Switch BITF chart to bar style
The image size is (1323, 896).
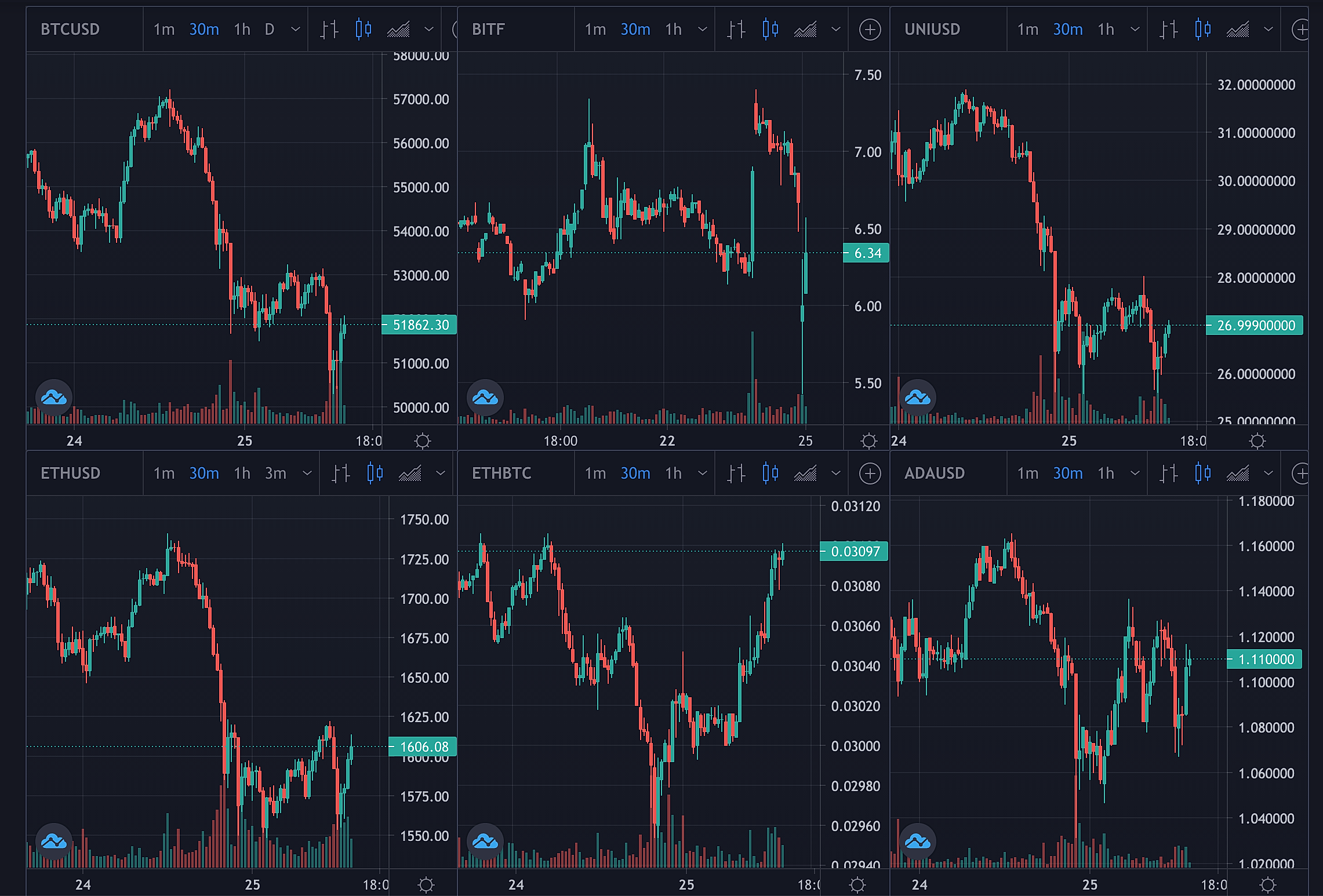[736, 29]
